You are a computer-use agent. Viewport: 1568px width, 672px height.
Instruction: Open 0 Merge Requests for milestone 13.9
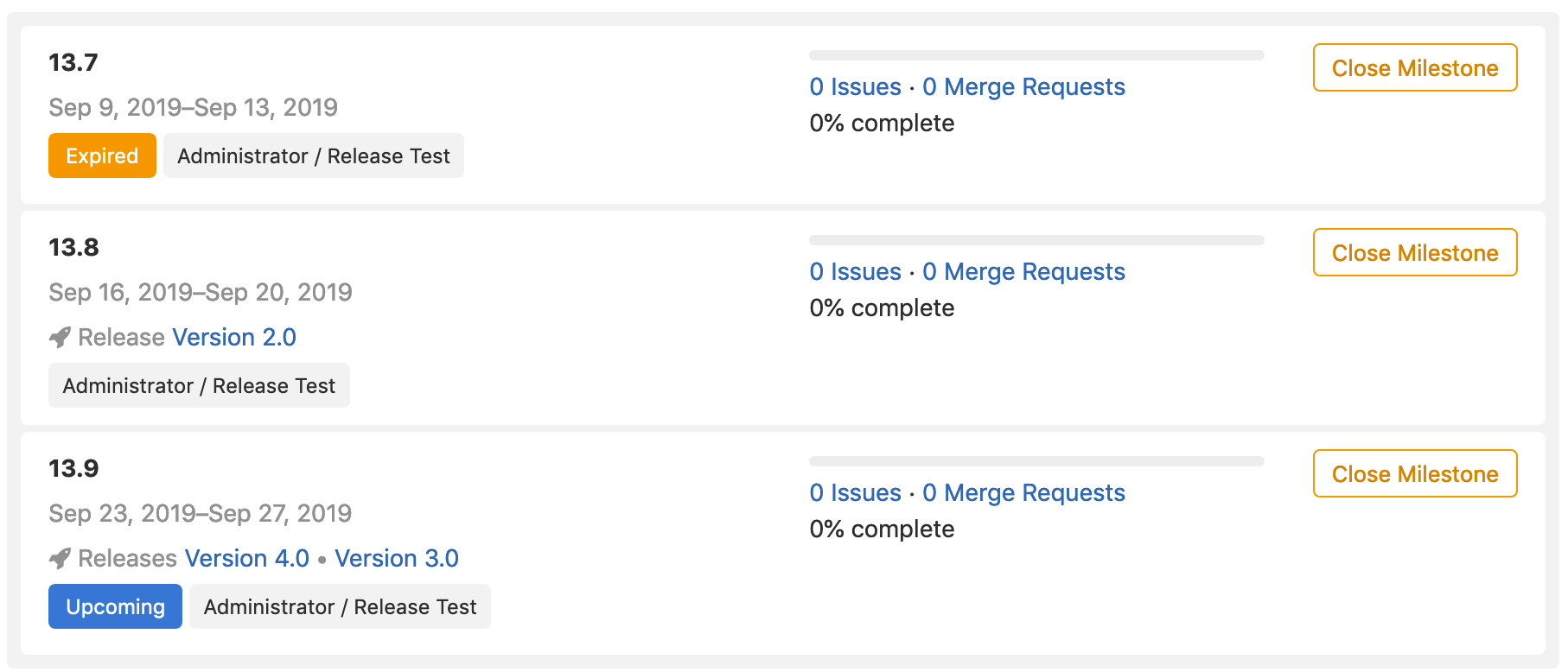pos(1024,492)
